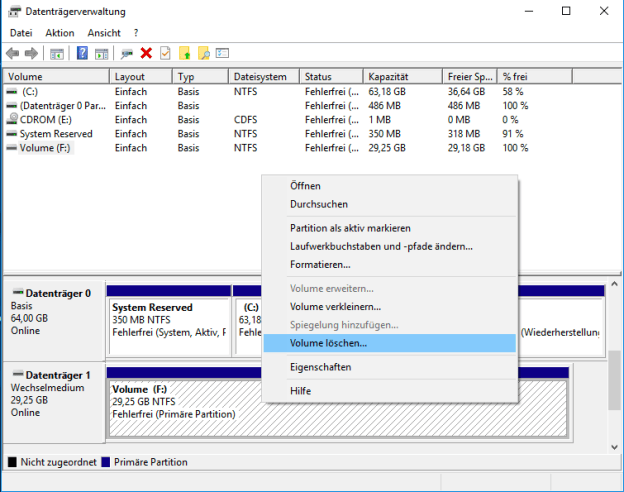Open the Datei menu

pyautogui.click(x=21, y=33)
